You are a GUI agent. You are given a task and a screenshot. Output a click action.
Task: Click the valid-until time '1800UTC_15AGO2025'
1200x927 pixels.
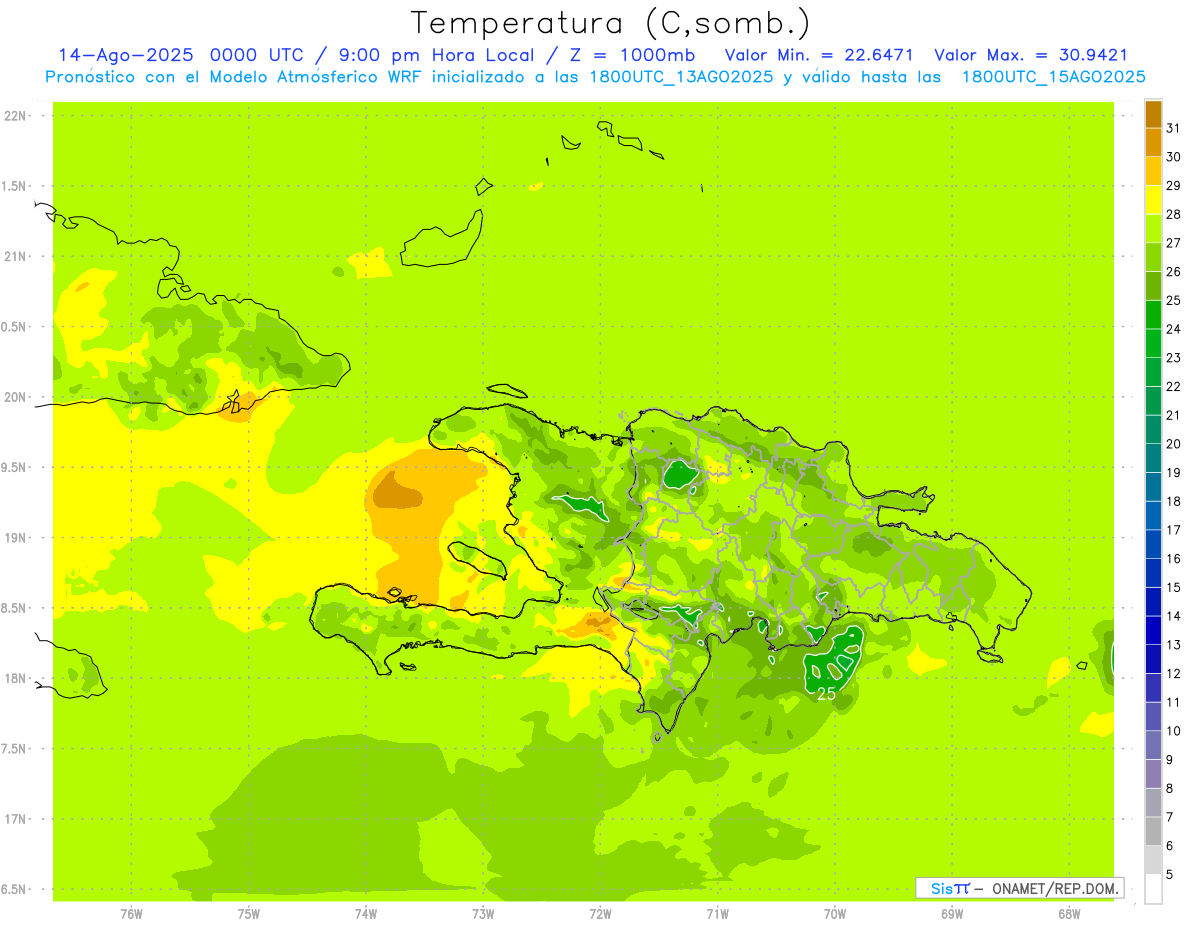pos(1053,77)
